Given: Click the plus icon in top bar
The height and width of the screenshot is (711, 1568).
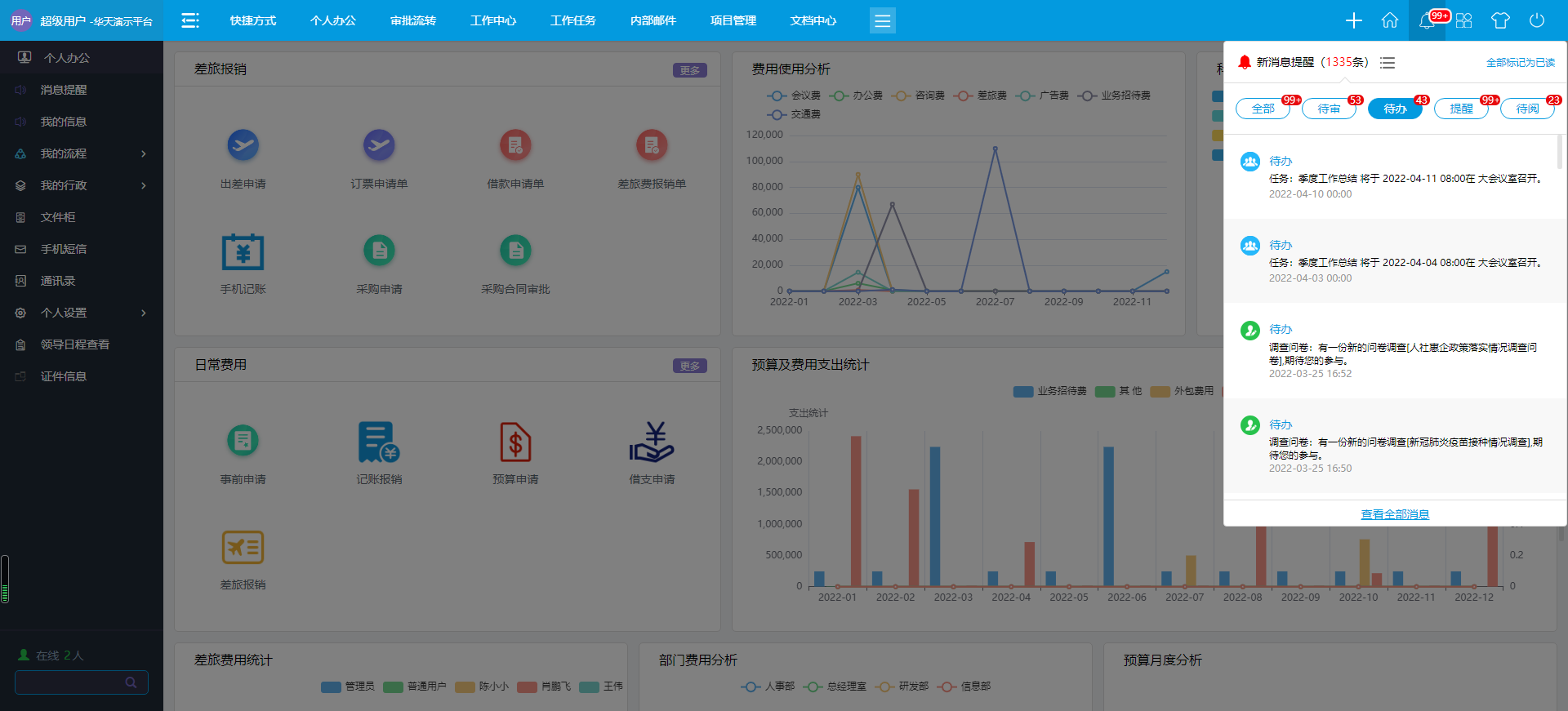Looking at the screenshot, I should click(1353, 20).
